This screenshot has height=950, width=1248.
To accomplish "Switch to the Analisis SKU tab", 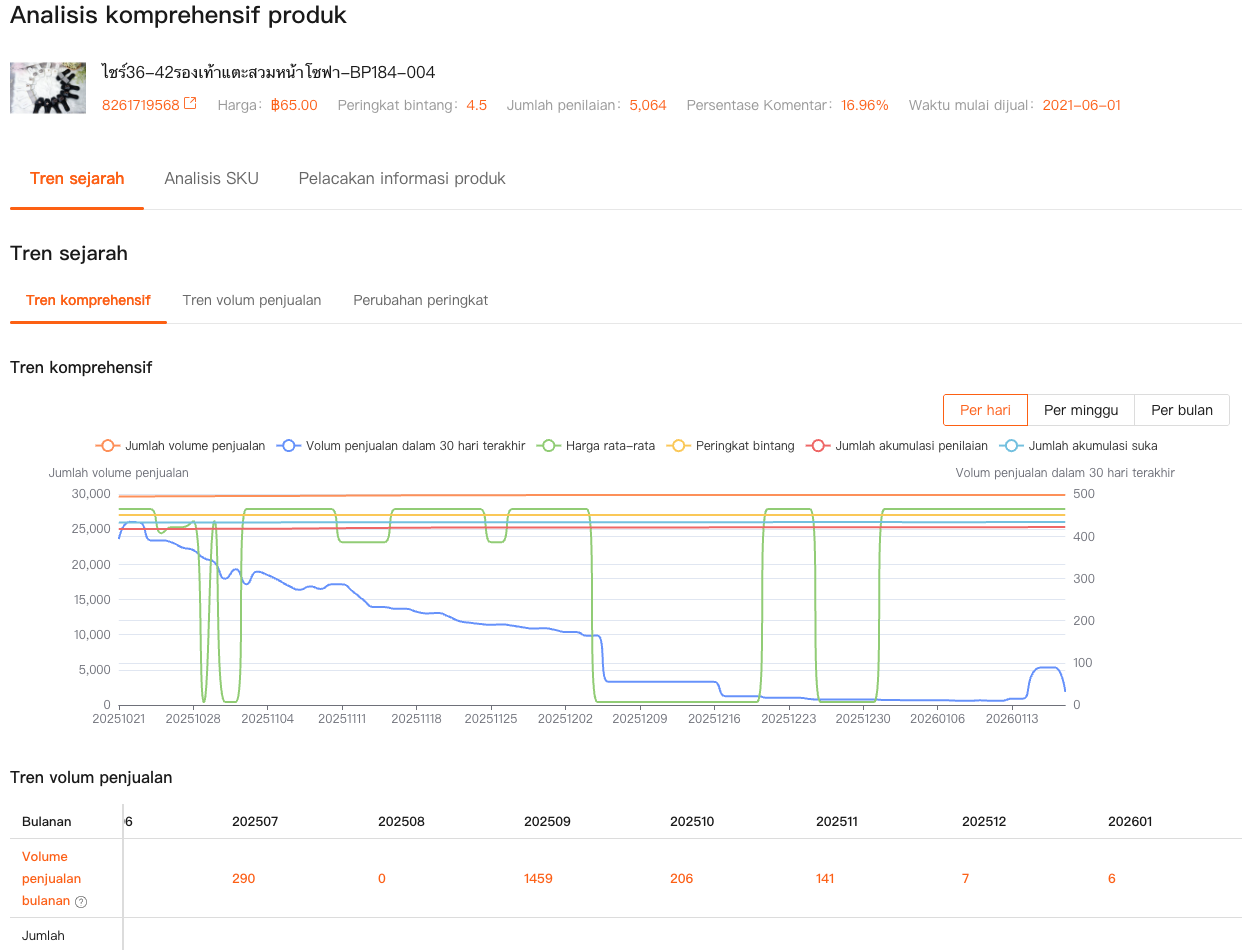I will [211, 179].
